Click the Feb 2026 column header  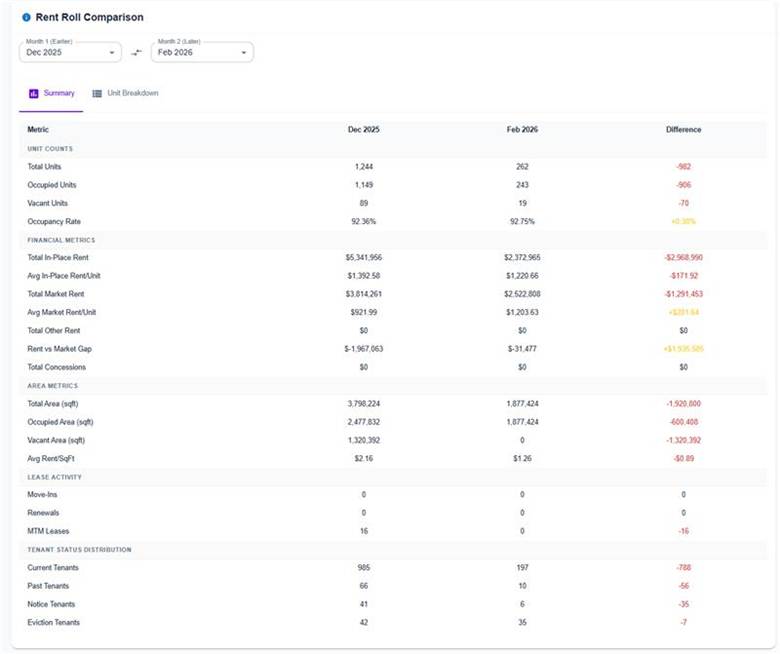(x=522, y=130)
